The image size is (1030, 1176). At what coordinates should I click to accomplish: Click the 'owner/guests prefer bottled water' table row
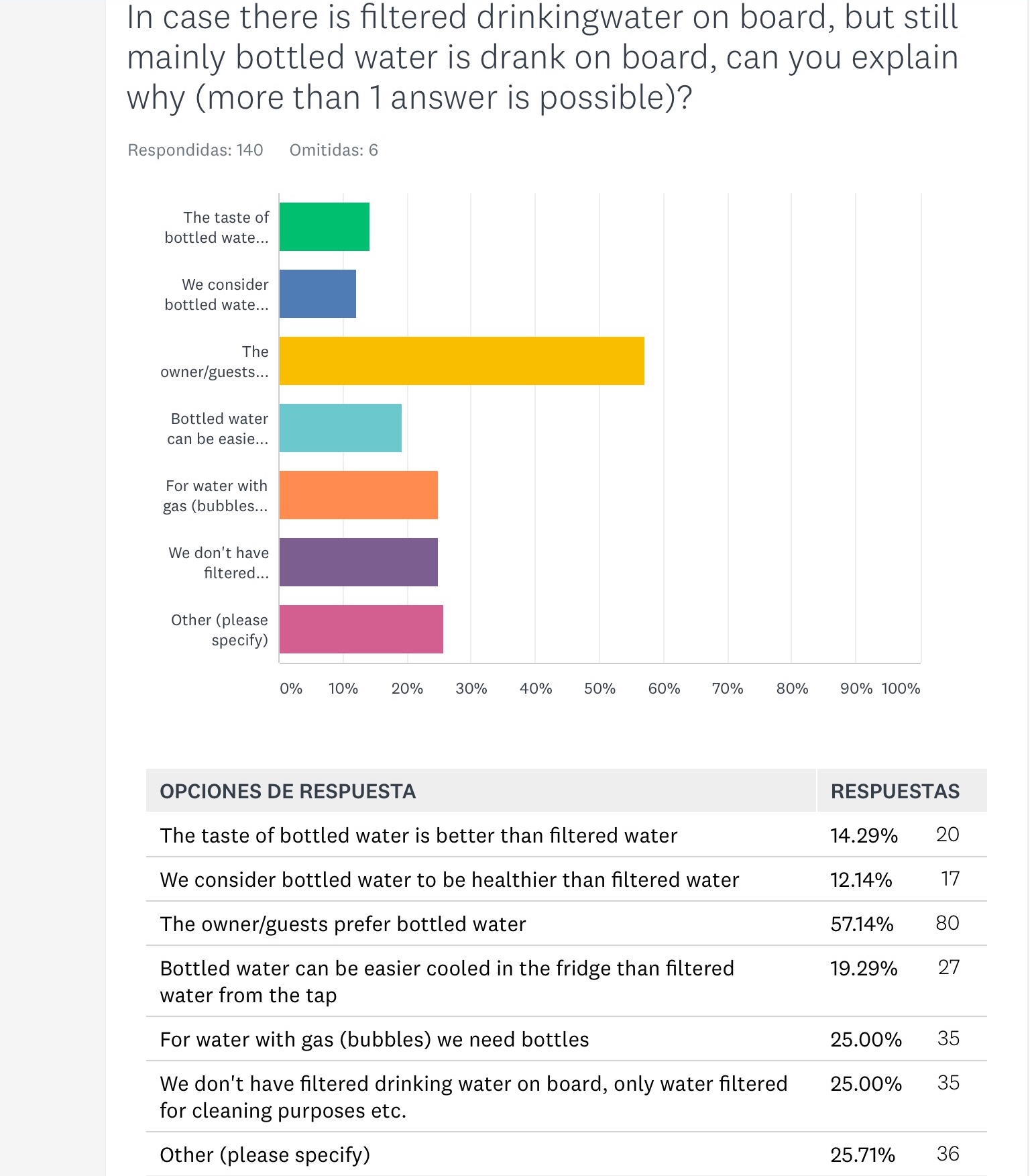[343, 924]
